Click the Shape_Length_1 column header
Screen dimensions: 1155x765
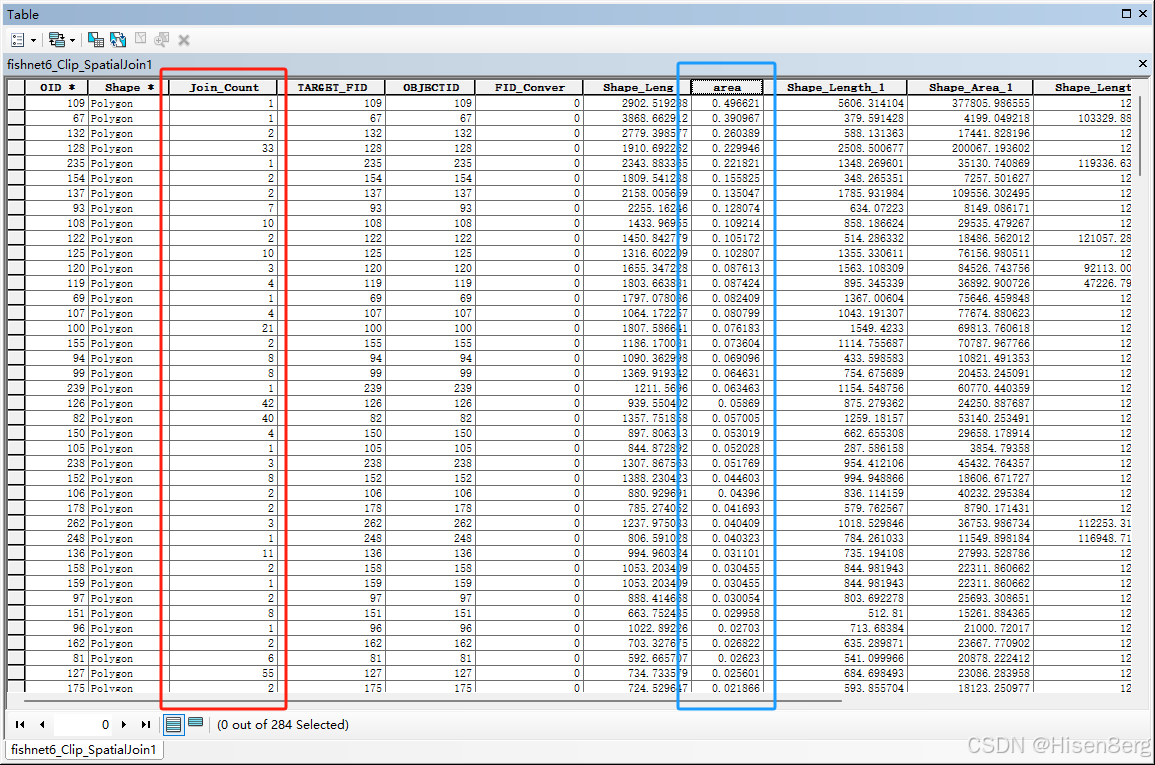pos(835,87)
